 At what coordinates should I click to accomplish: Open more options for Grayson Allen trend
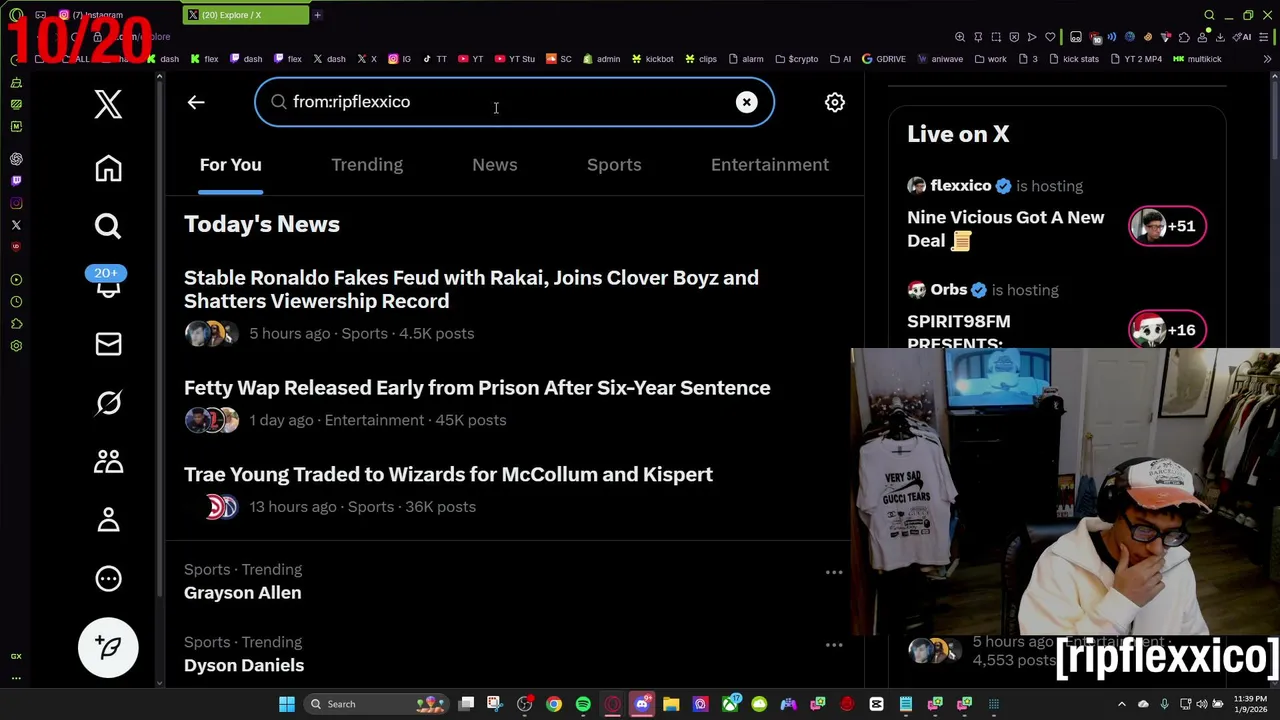834,572
